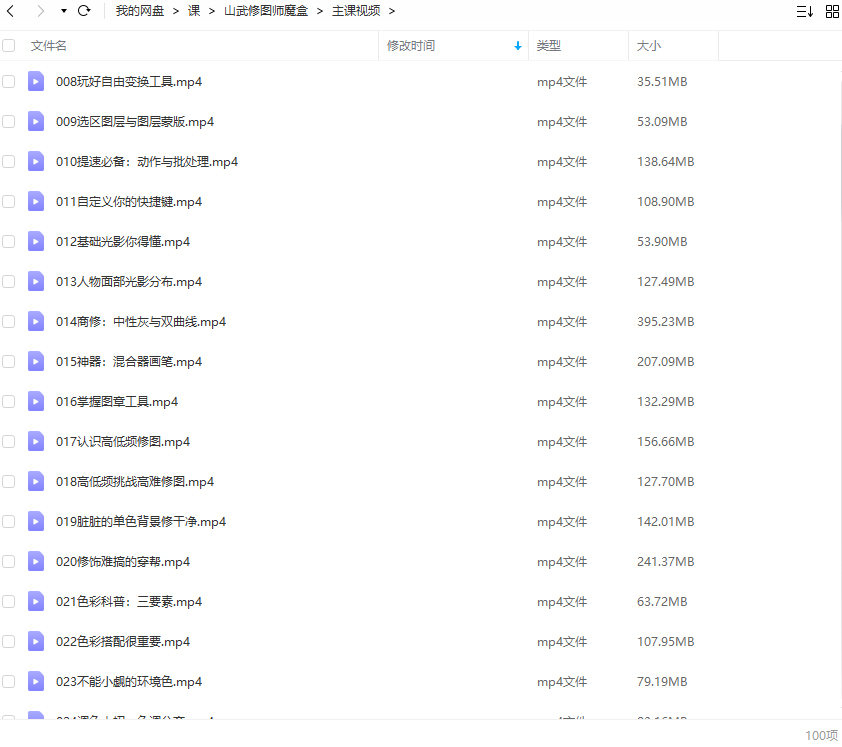Click video icon of 018高低频挑战高难修图.mp4
Image resolution: width=842 pixels, height=747 pixels.
(x=36, y=482)
